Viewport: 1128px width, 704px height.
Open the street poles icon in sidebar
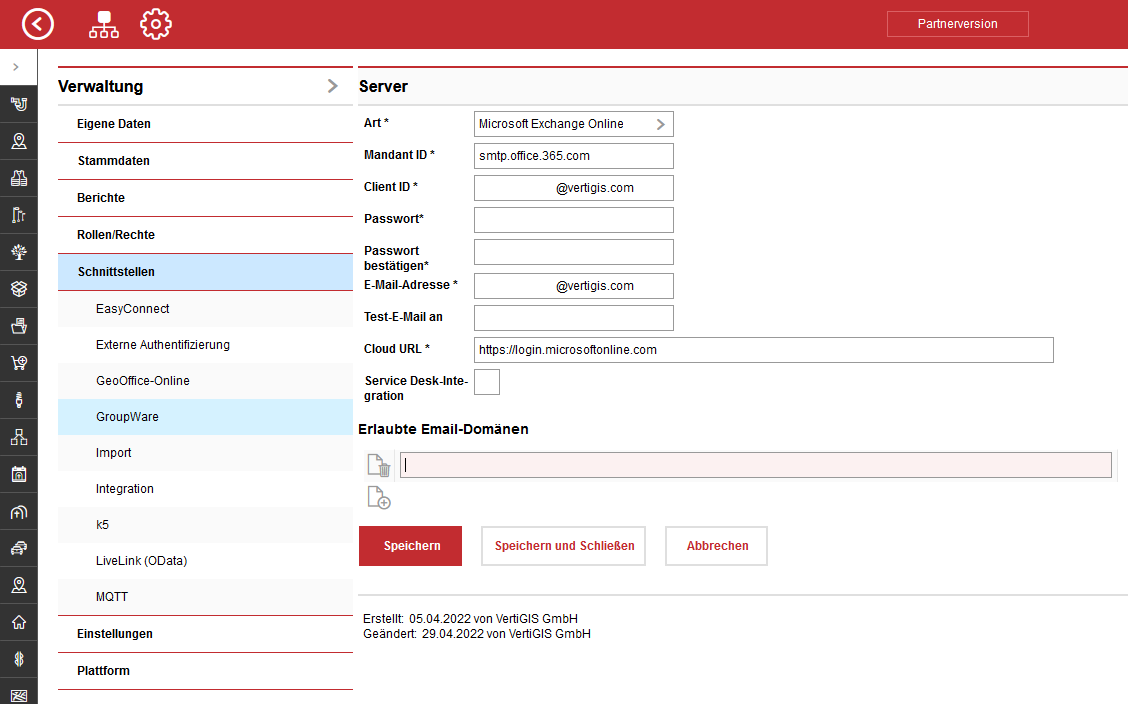pos(19,215)
